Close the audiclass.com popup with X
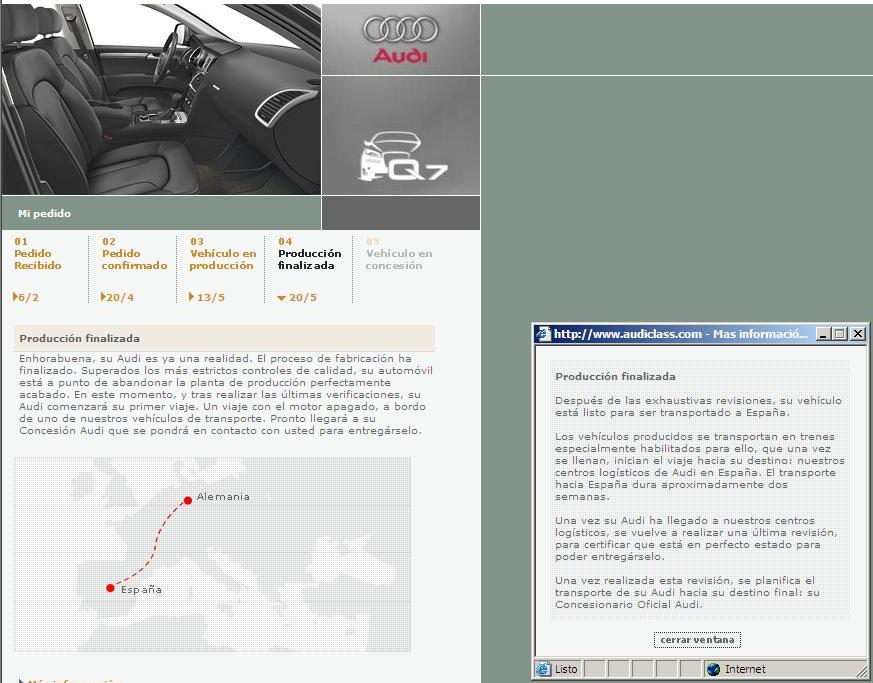 858,334
